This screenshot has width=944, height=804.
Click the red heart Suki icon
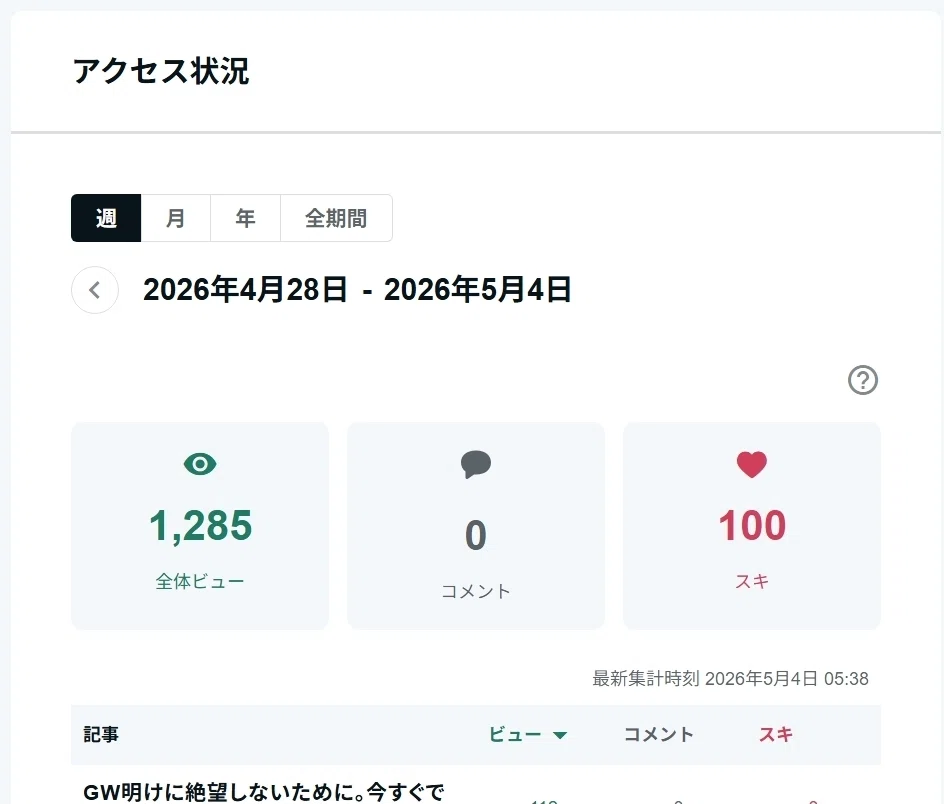coord(752,464)
